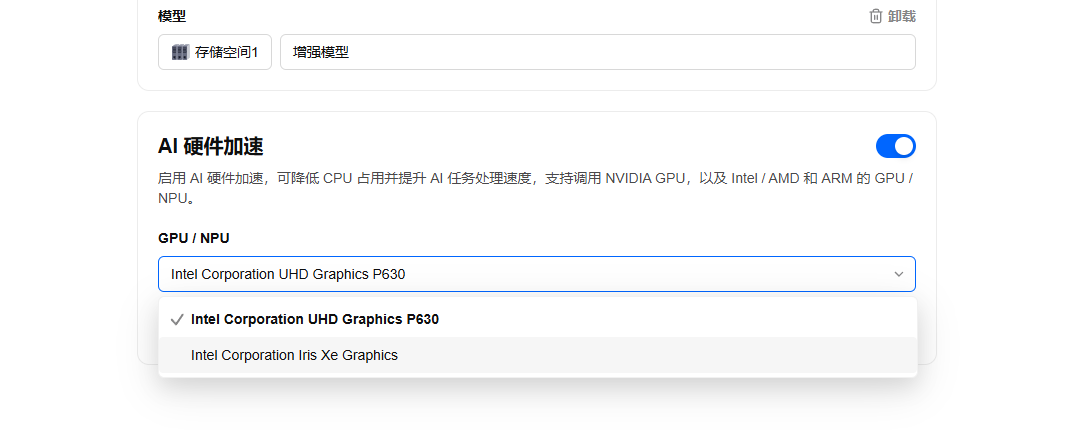Click the 卸载 uninstall text
This screenshot has width=1071, height=440.
[x=902, y=16]
